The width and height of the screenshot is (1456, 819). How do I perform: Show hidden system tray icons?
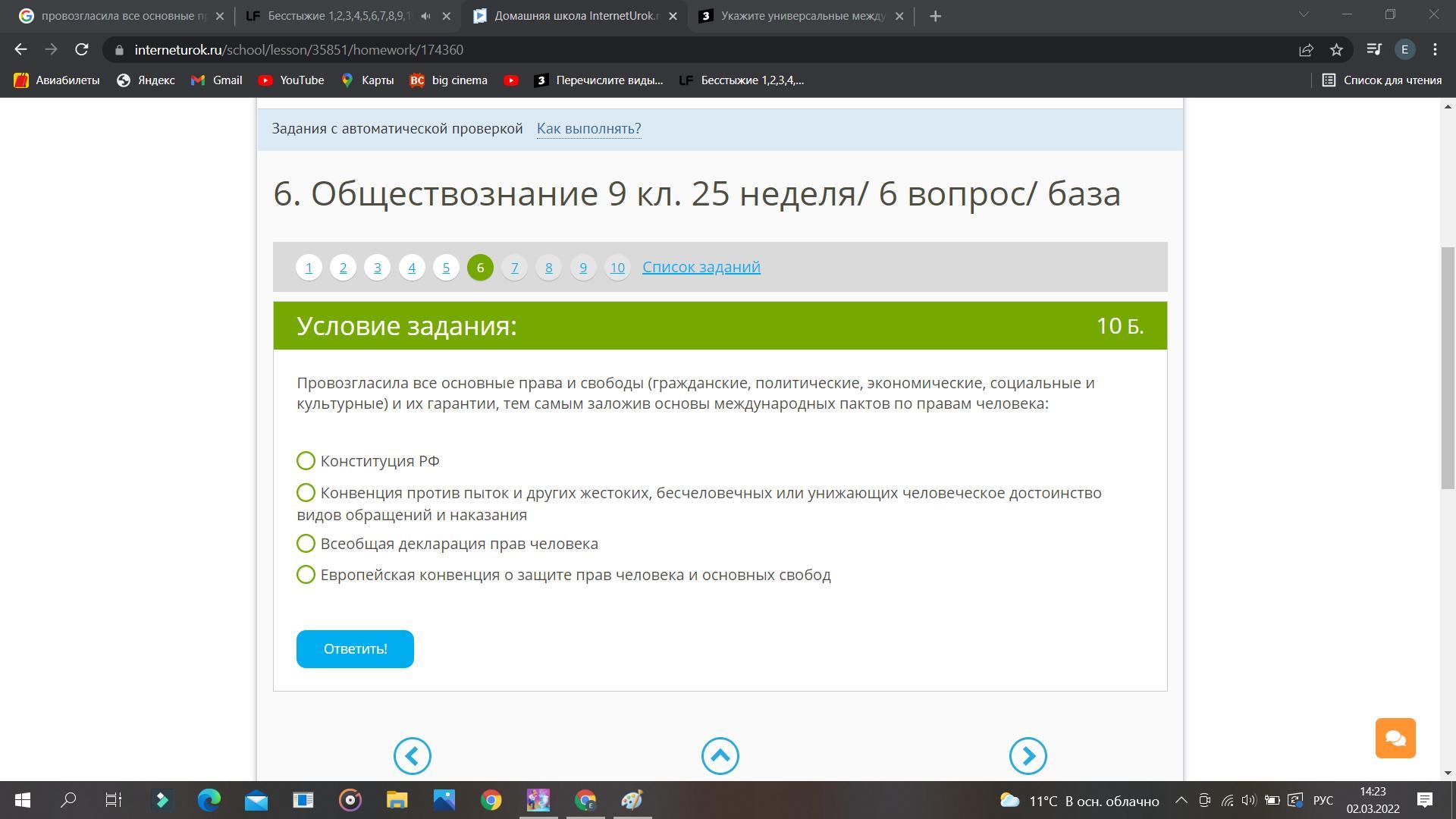(1181, 801)
